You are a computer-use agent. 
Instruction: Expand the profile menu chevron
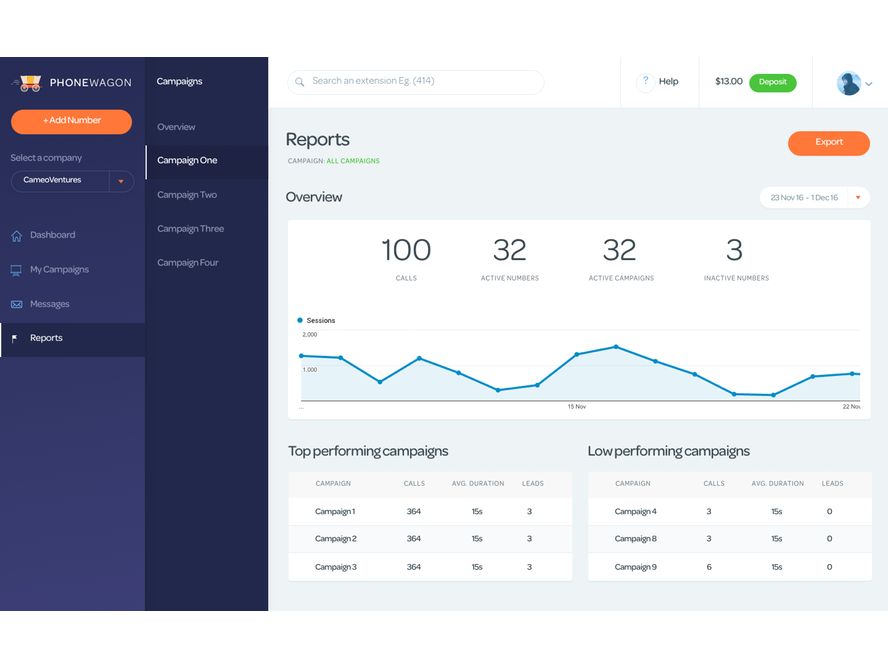coord(869,84)
